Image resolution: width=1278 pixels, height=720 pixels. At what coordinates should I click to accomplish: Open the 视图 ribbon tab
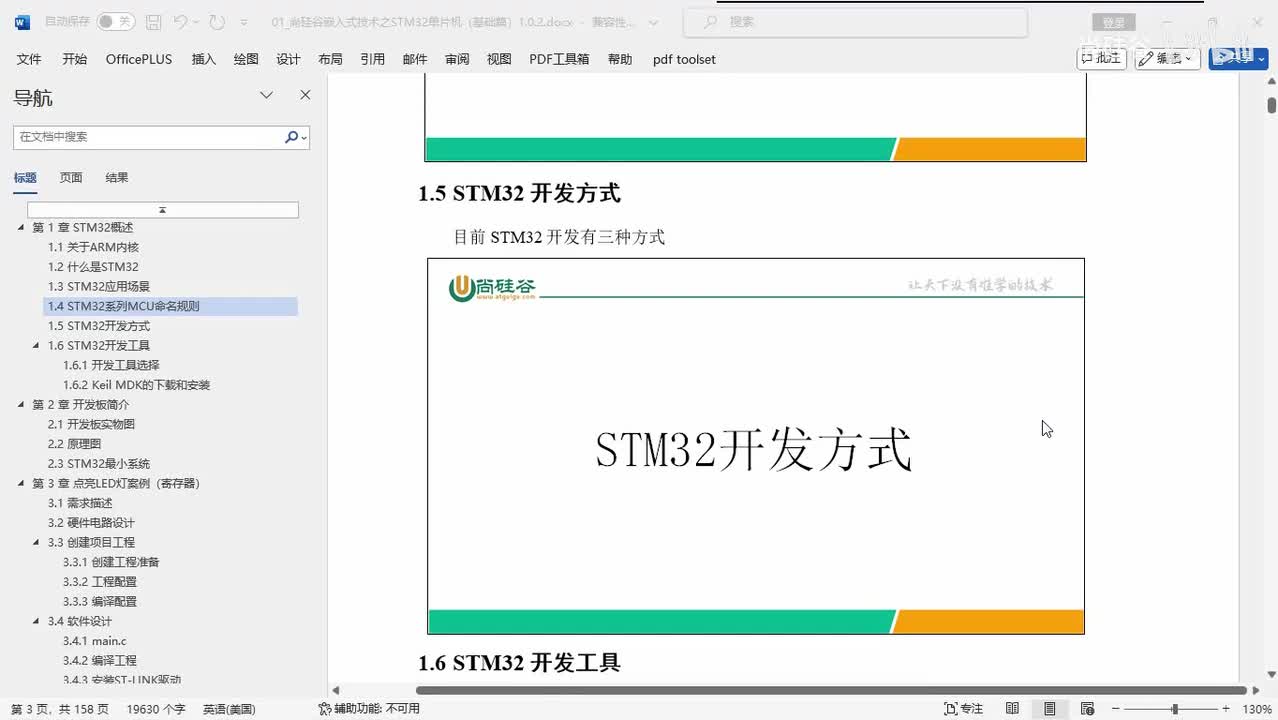point(499,59)
